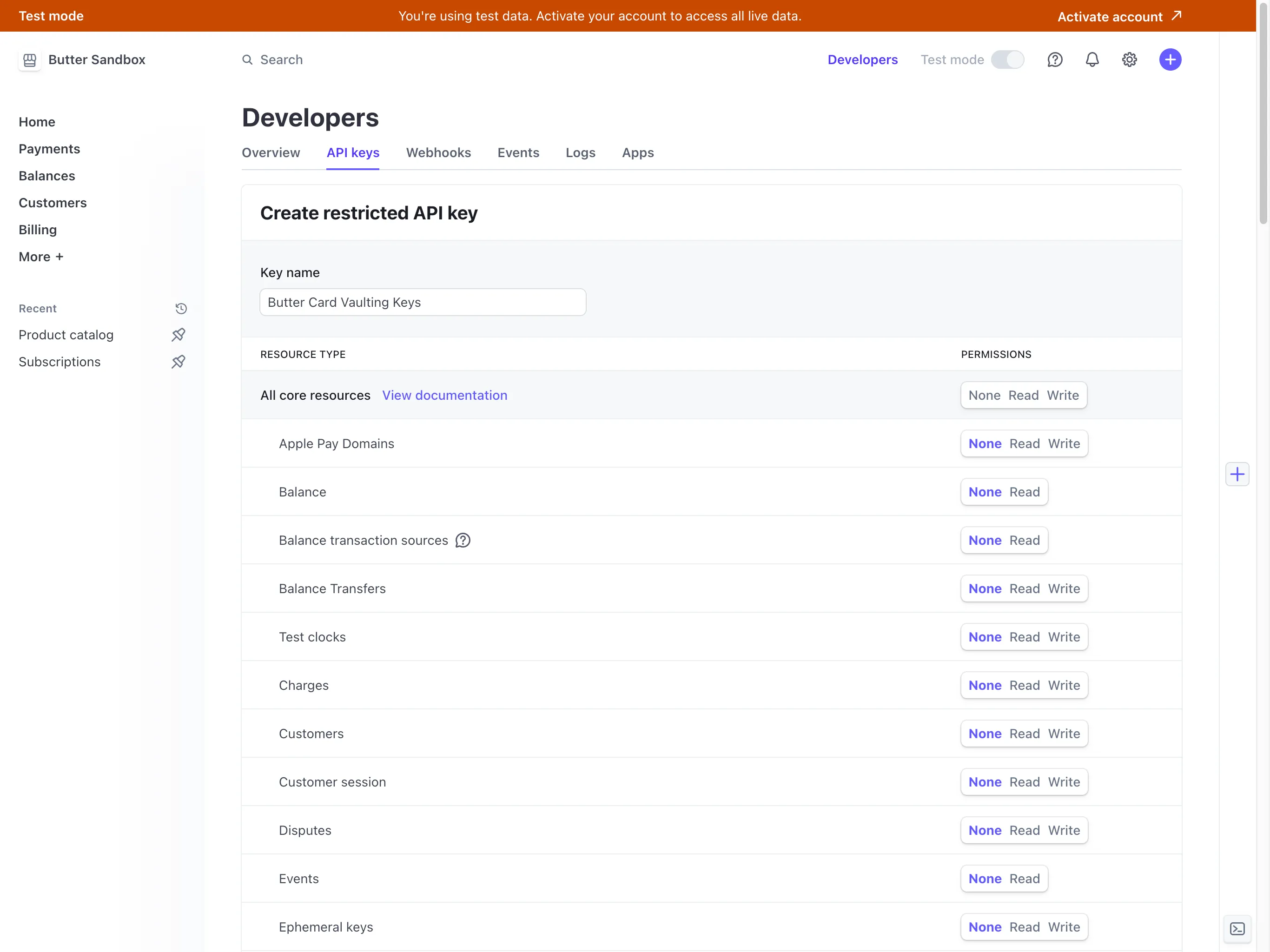The width and height of the screenshot is (1270, 952).
Task: Pin the Subscriptions shortcut
Action: pyautogui.click(x=179, y=362)
